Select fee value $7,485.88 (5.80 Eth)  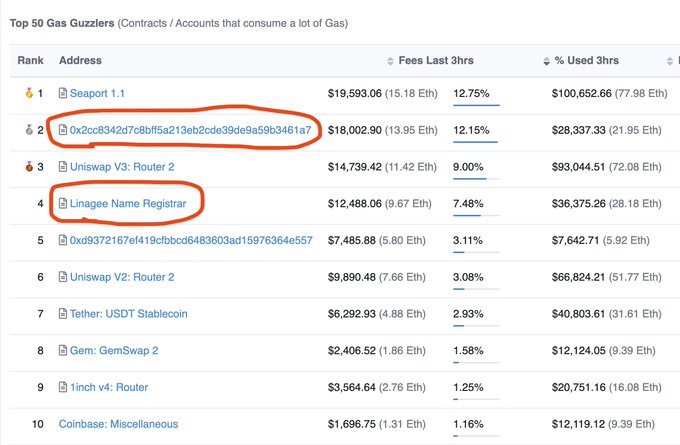(376, 240)
